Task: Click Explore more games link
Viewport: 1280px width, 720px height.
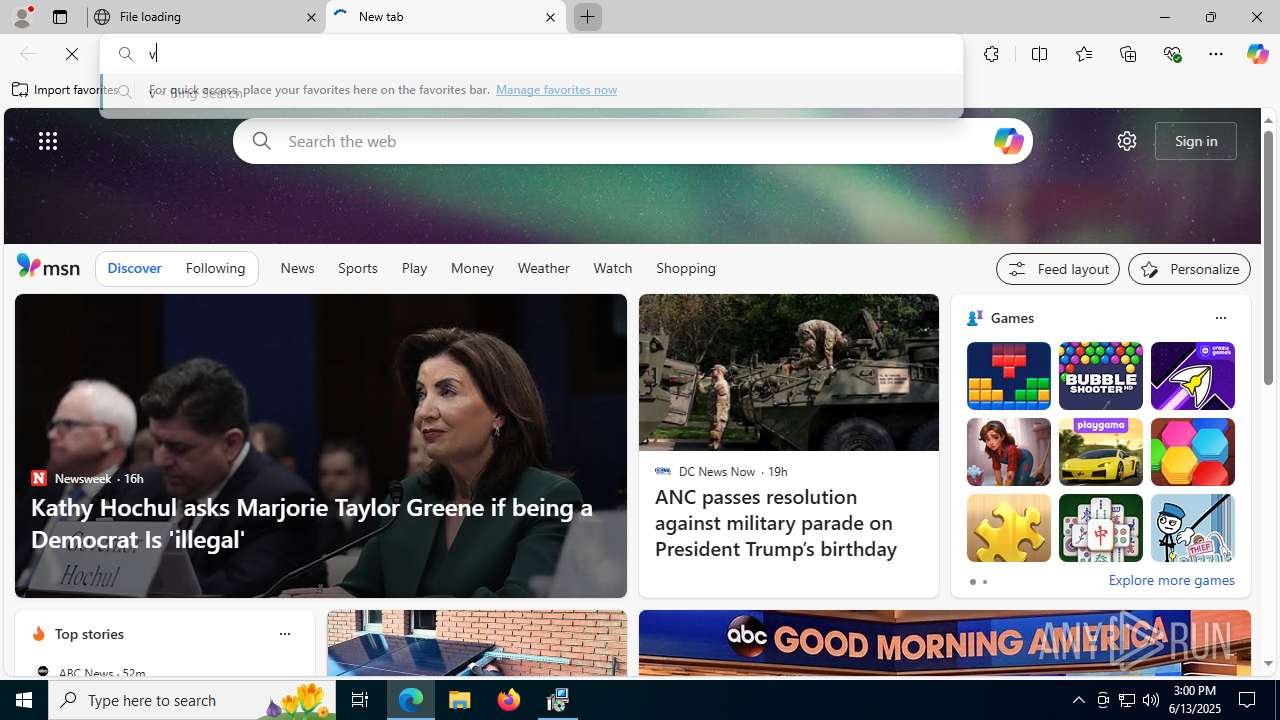Action: [x=1171, y=581]
